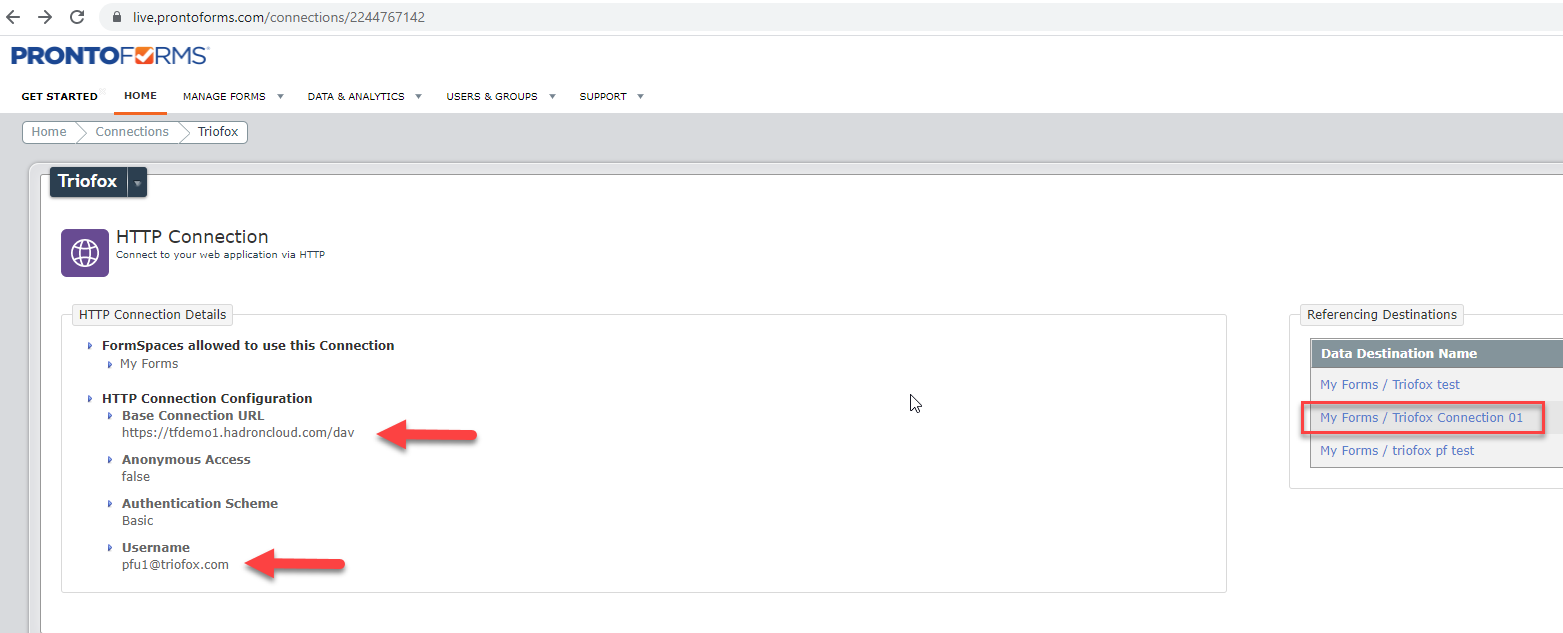Open My Forms / Triofox Connection 01 destination
This screenshot has width=1563, height=633.
(x=1421, y=418)
